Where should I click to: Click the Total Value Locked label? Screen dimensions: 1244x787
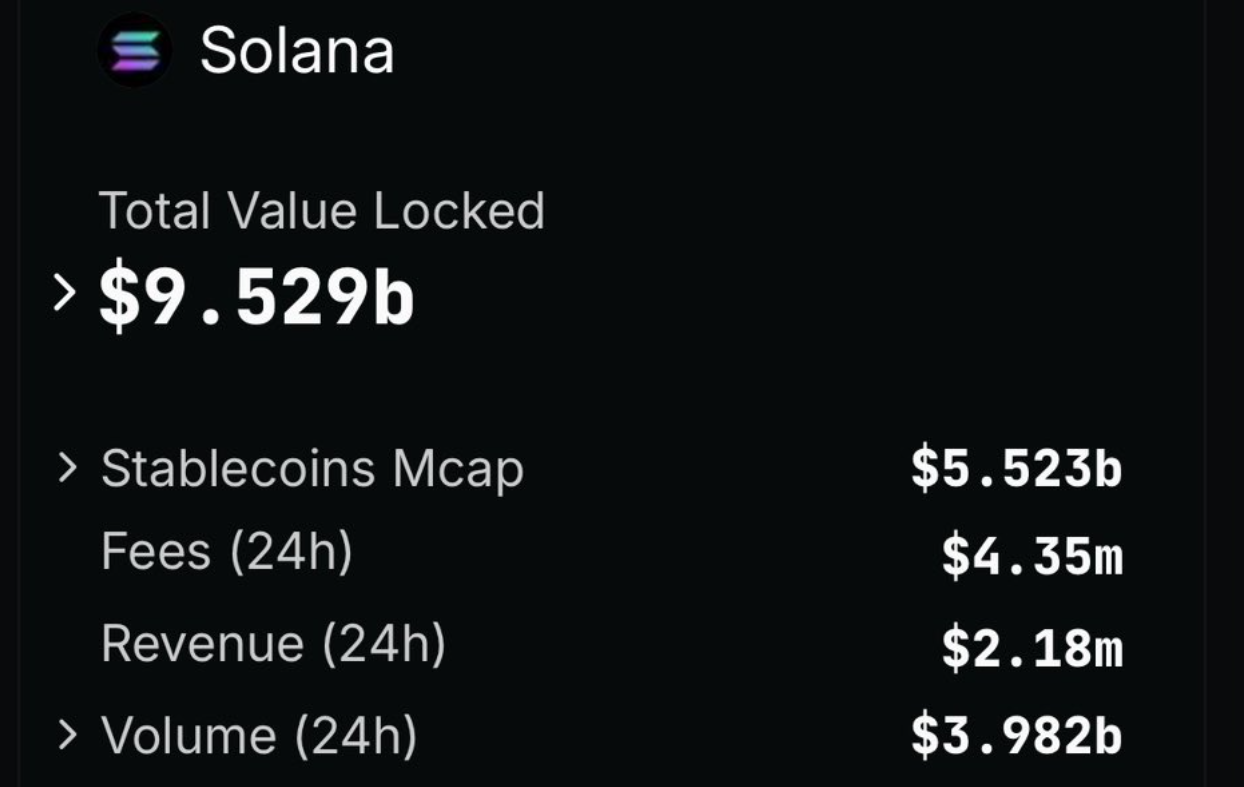pyautogui.click(x=322, y=211)
